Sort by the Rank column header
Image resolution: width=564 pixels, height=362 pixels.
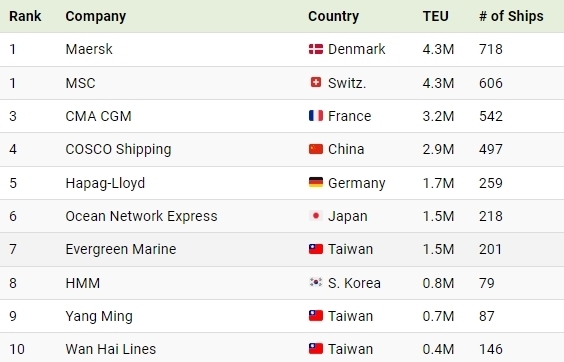coord(25,16)
